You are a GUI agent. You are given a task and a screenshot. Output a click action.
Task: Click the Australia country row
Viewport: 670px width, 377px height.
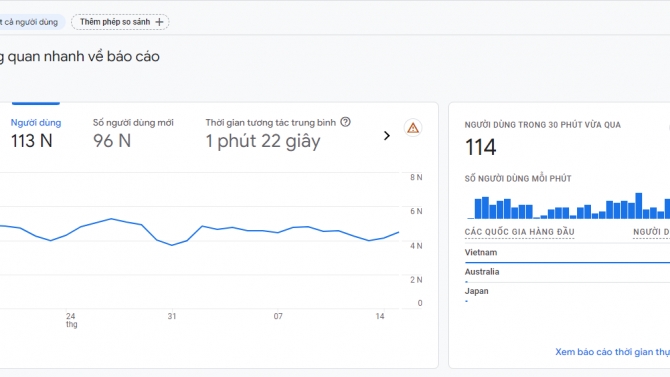[567, 274]
